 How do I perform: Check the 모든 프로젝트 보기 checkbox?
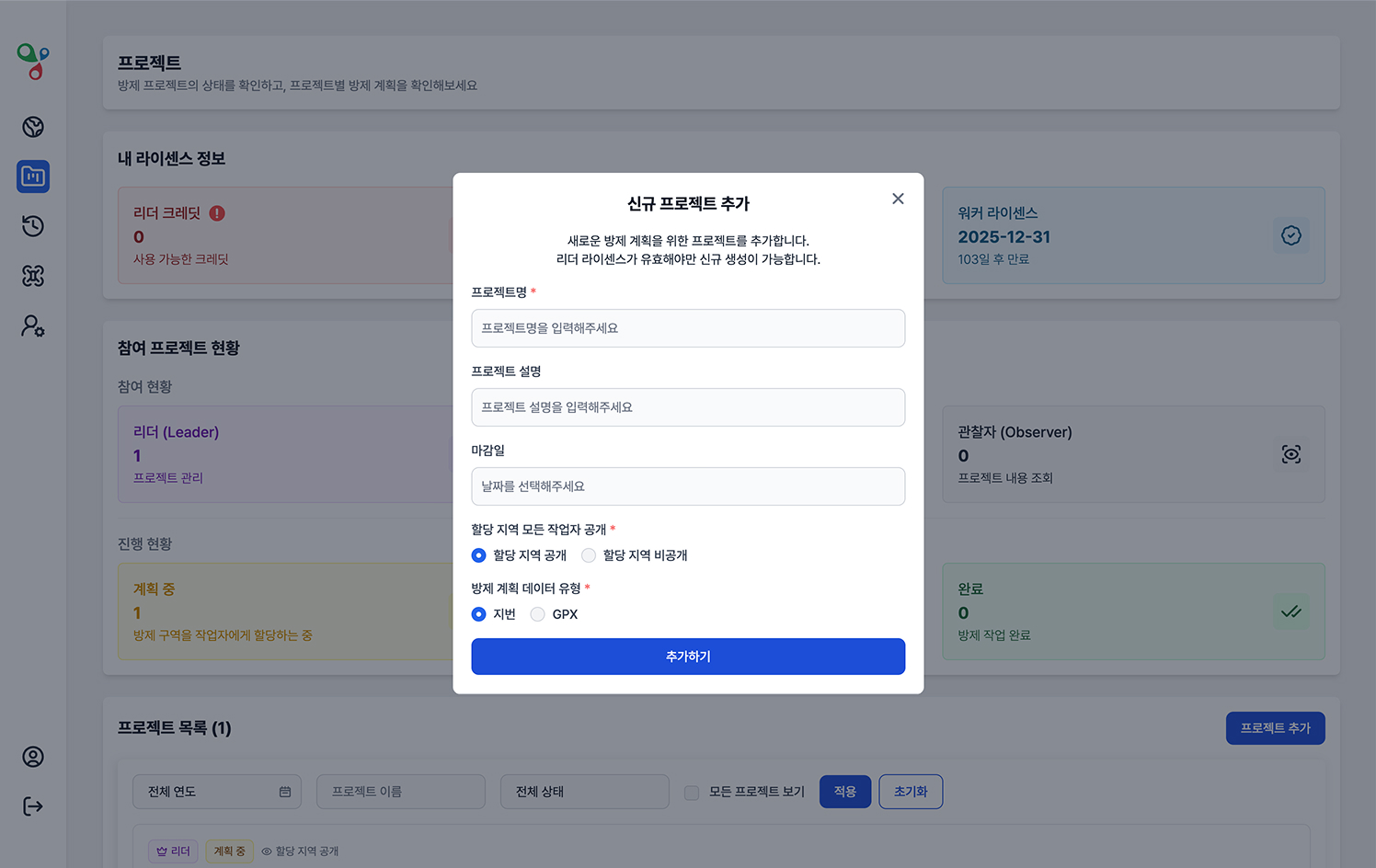point(692,793)
